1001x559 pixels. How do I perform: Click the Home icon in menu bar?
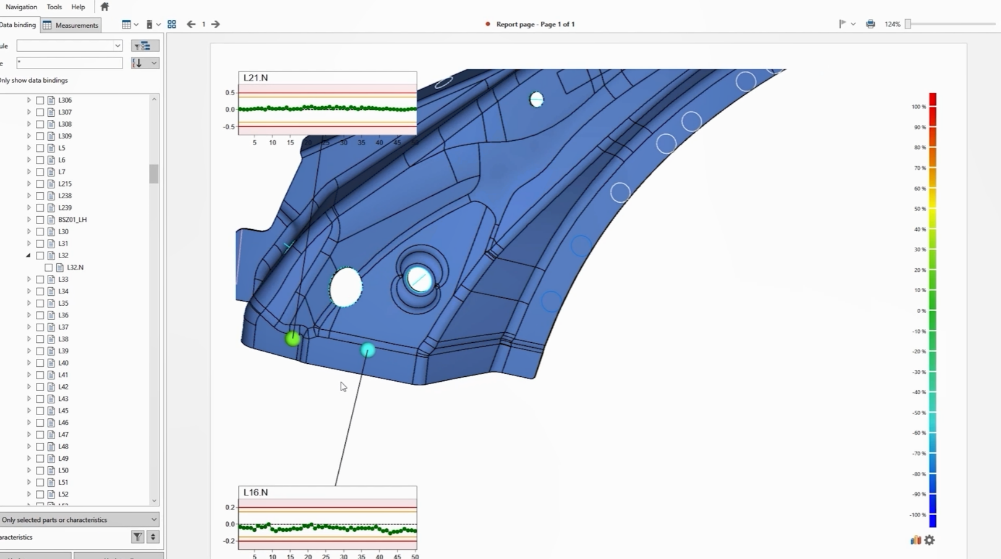105,7
